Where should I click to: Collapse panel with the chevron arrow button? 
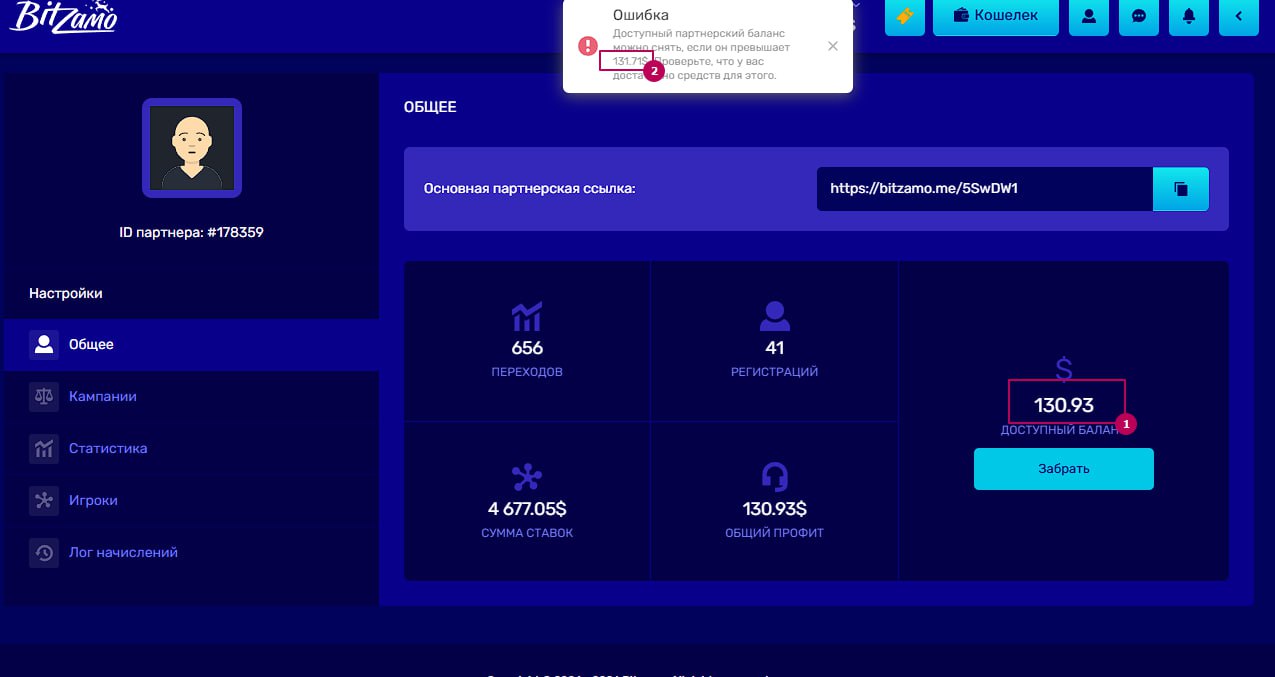coord(1239,16)
